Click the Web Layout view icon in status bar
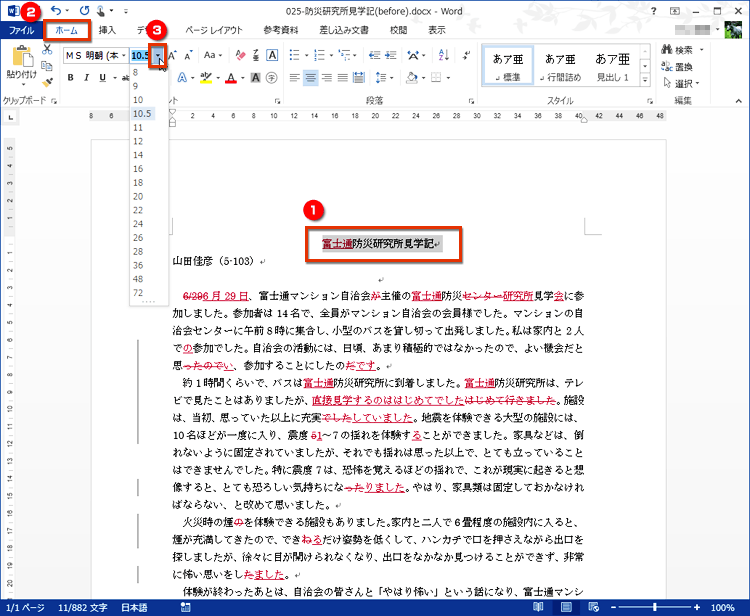This screenshot has width=750, height=616. [x=594, y=607]
